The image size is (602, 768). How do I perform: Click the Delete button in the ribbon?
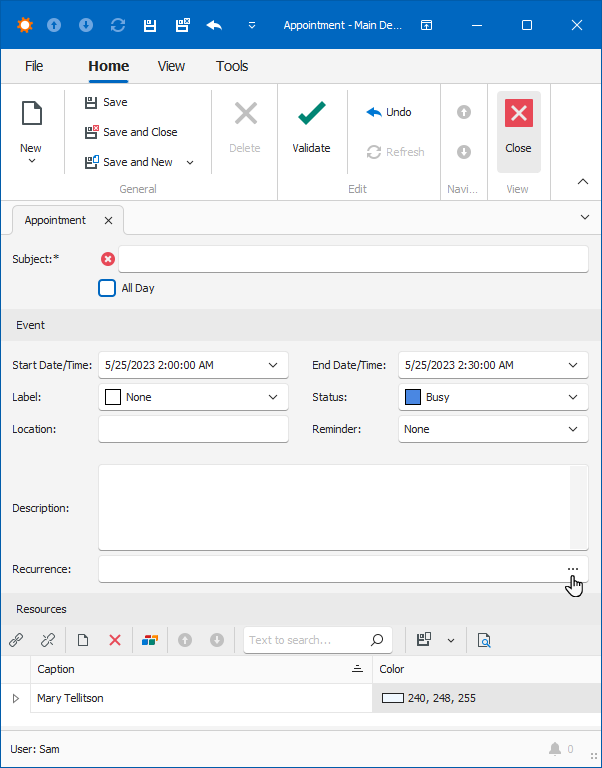click(x=245, y=127)
